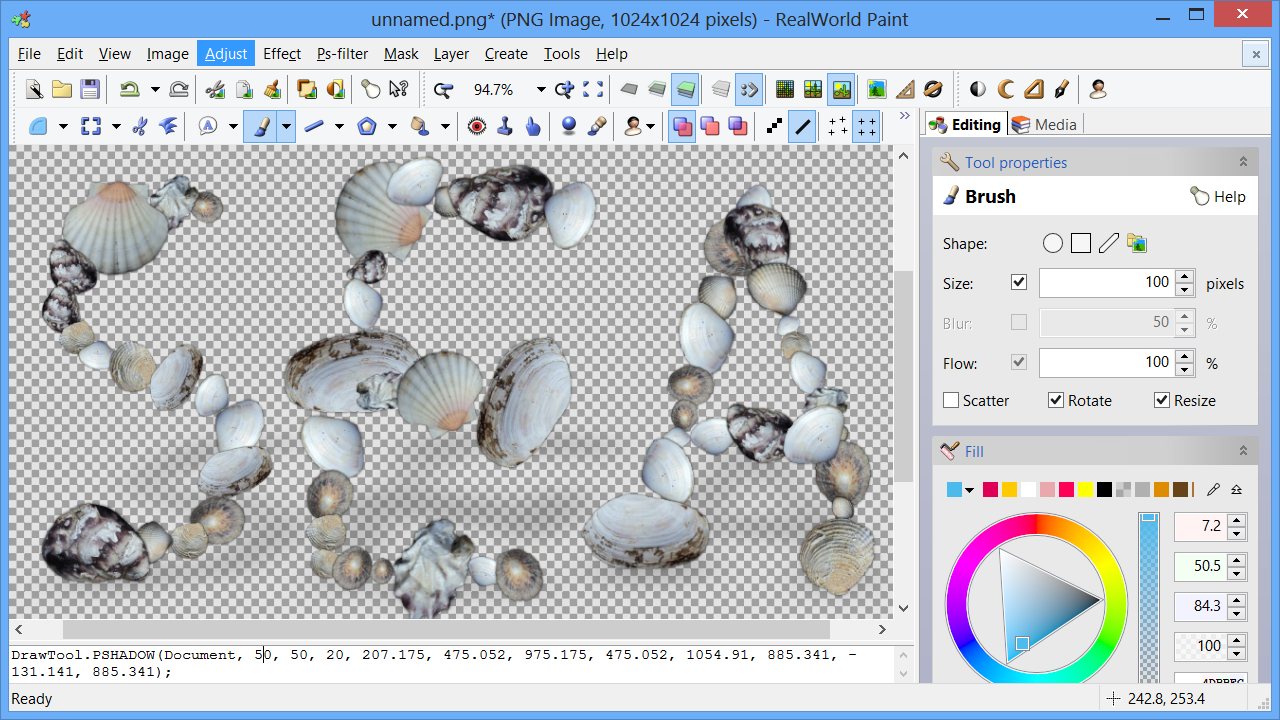
Task: Click the vertical alpha slider
Action: pyautogui.click(x=1148, y=598)
